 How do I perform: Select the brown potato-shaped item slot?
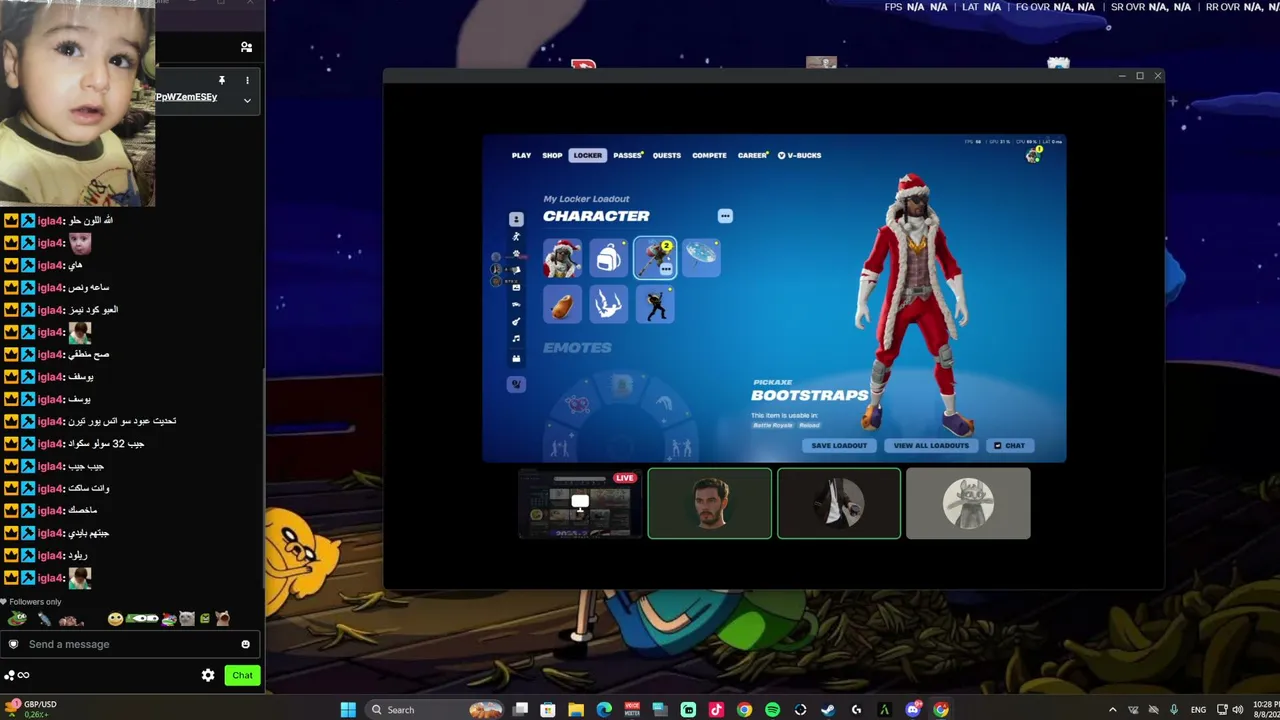click(x=562, y=304)
